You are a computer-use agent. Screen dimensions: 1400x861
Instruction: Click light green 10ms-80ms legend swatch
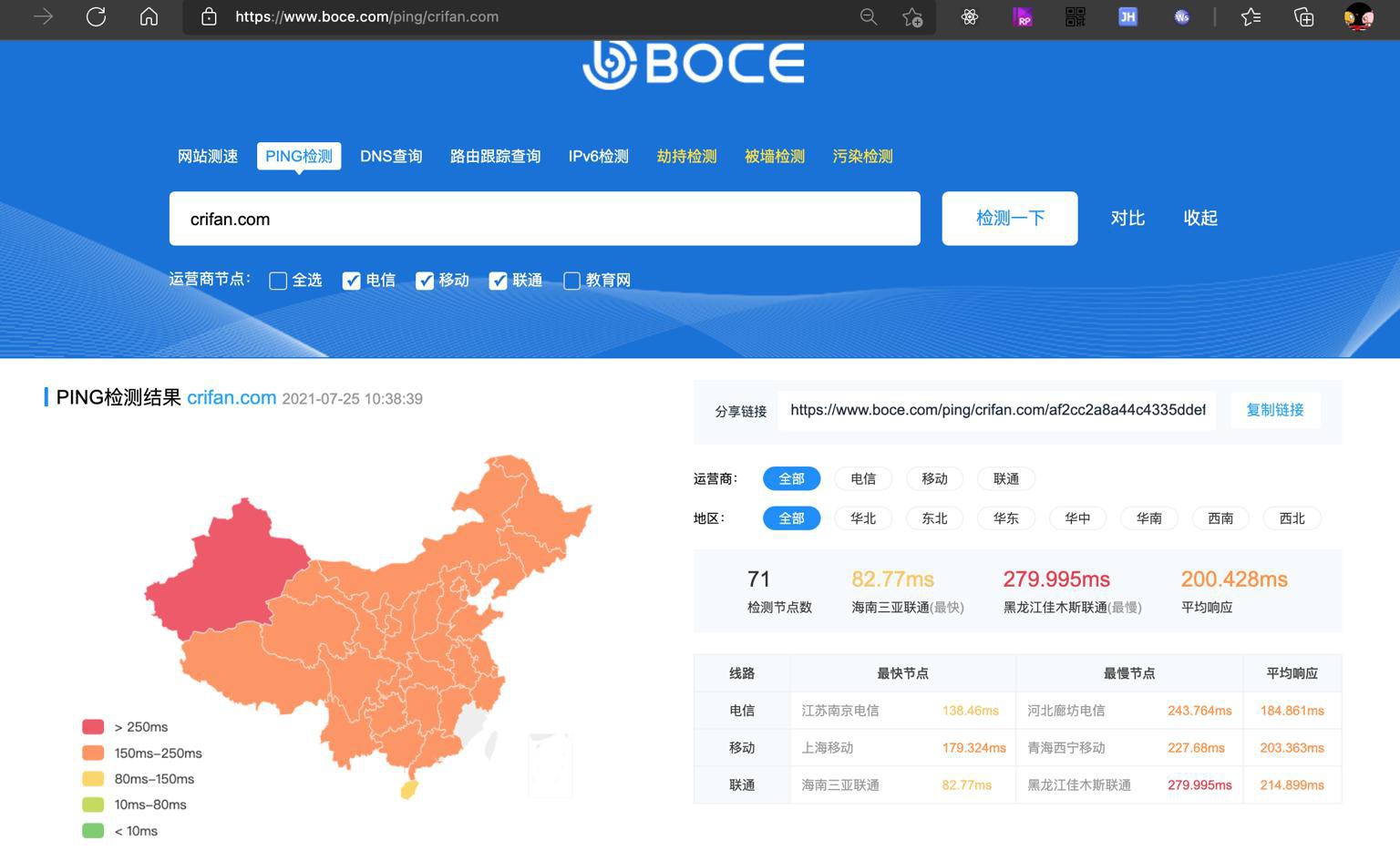(x=93, y=805)
